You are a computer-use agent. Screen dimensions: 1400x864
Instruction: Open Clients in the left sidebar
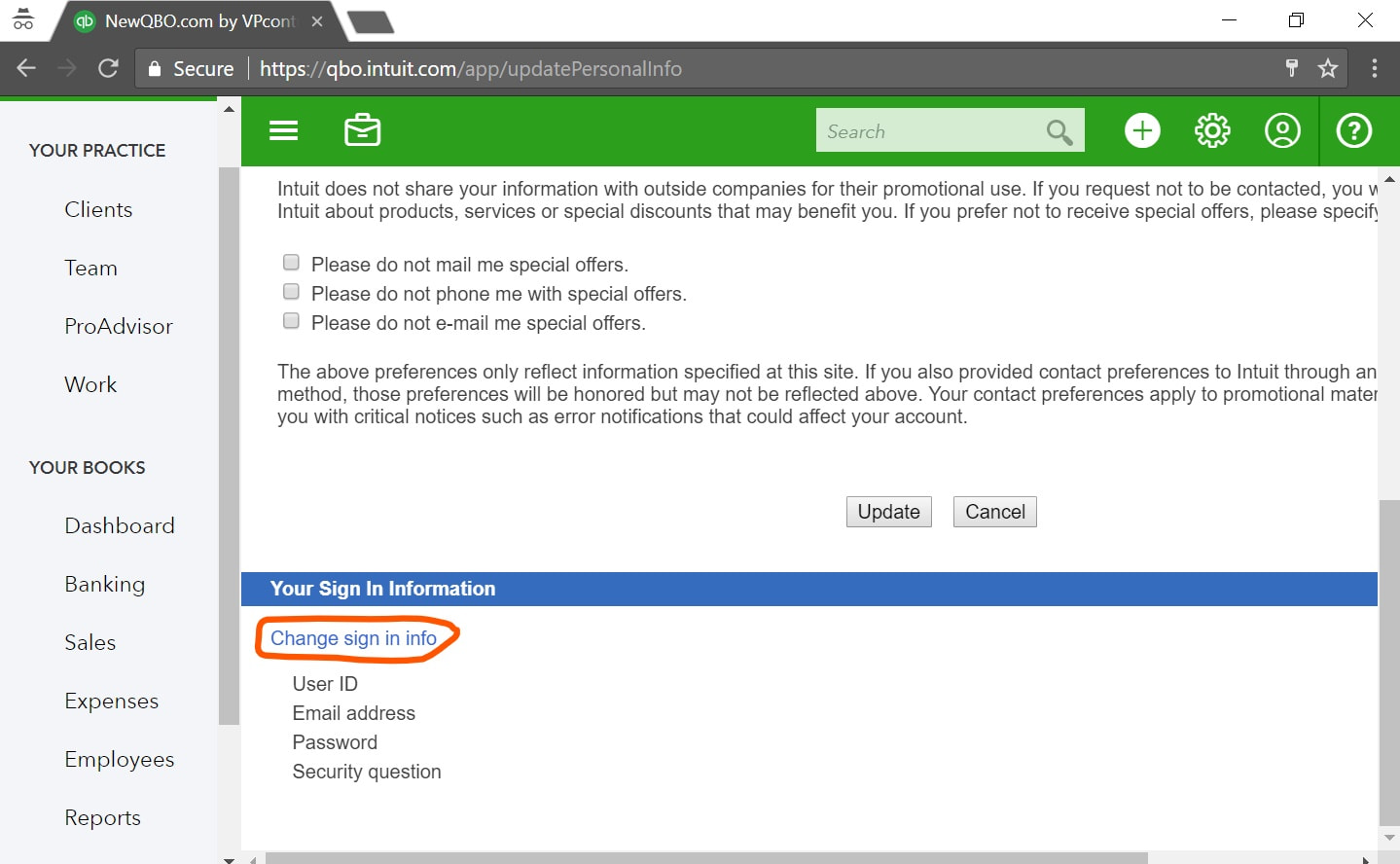98,209
